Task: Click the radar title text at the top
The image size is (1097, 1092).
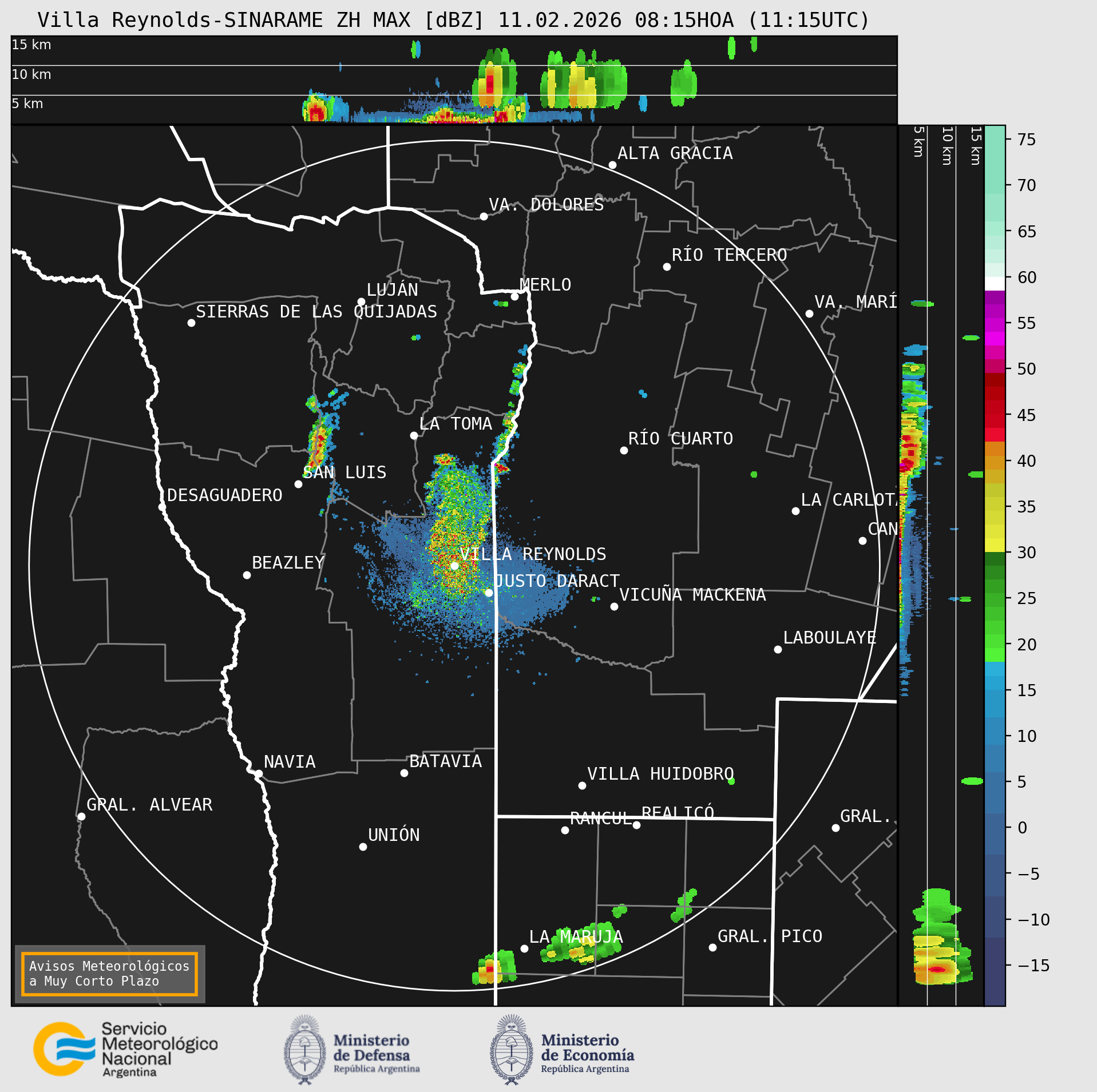Action: click(x=453, y=20)
